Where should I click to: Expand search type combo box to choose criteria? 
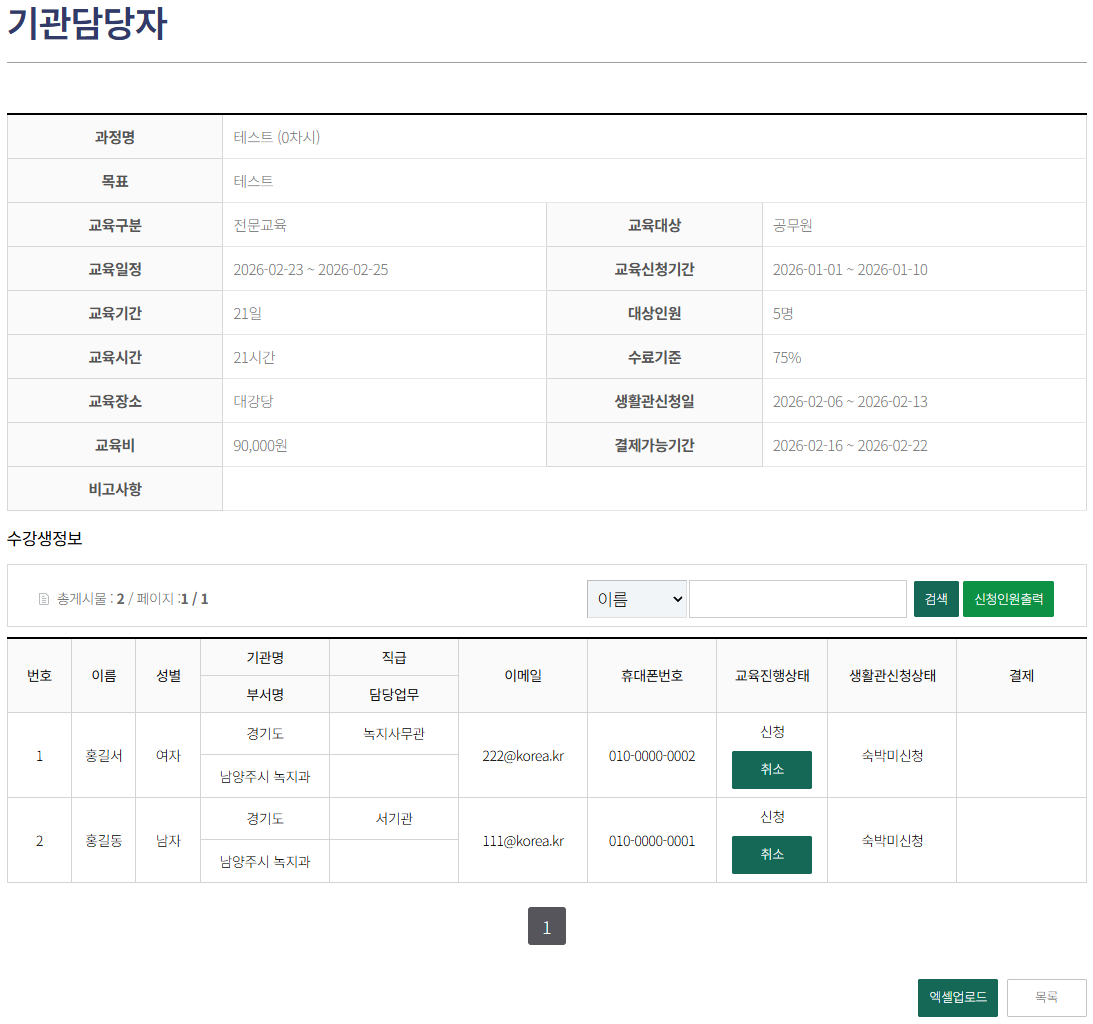pos(637,598)
